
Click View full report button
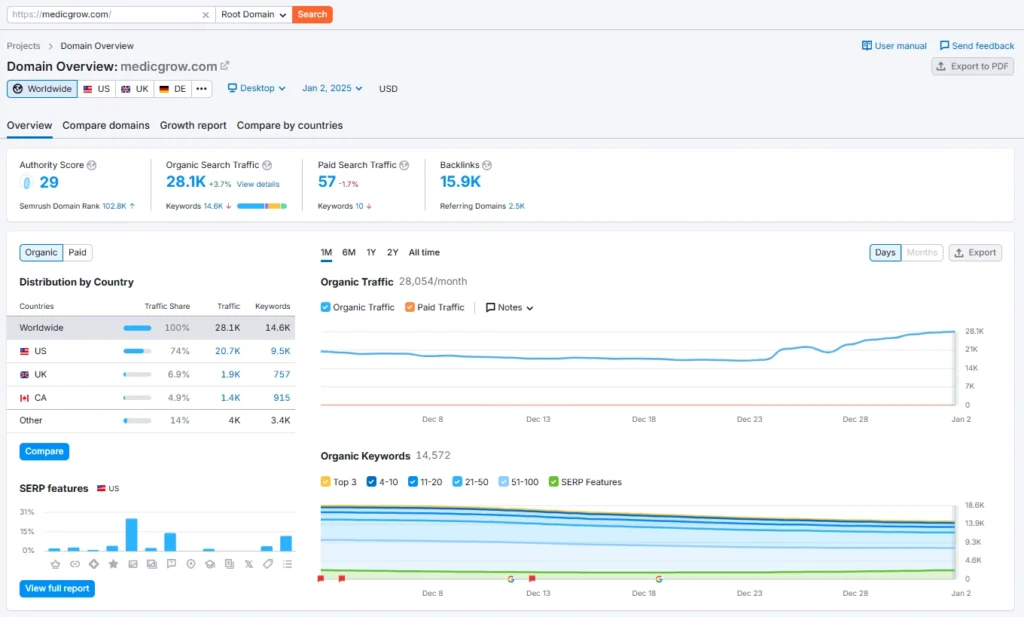[57, 588]
